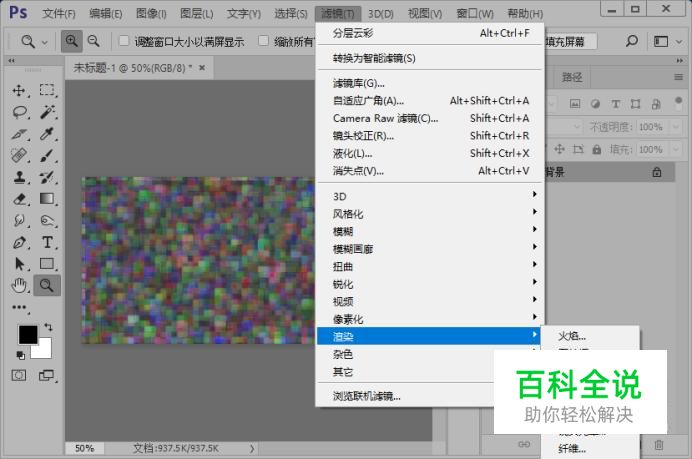Select the Smudge tool
The width and height of the screenshot is (692, 459).
point(19,220)
